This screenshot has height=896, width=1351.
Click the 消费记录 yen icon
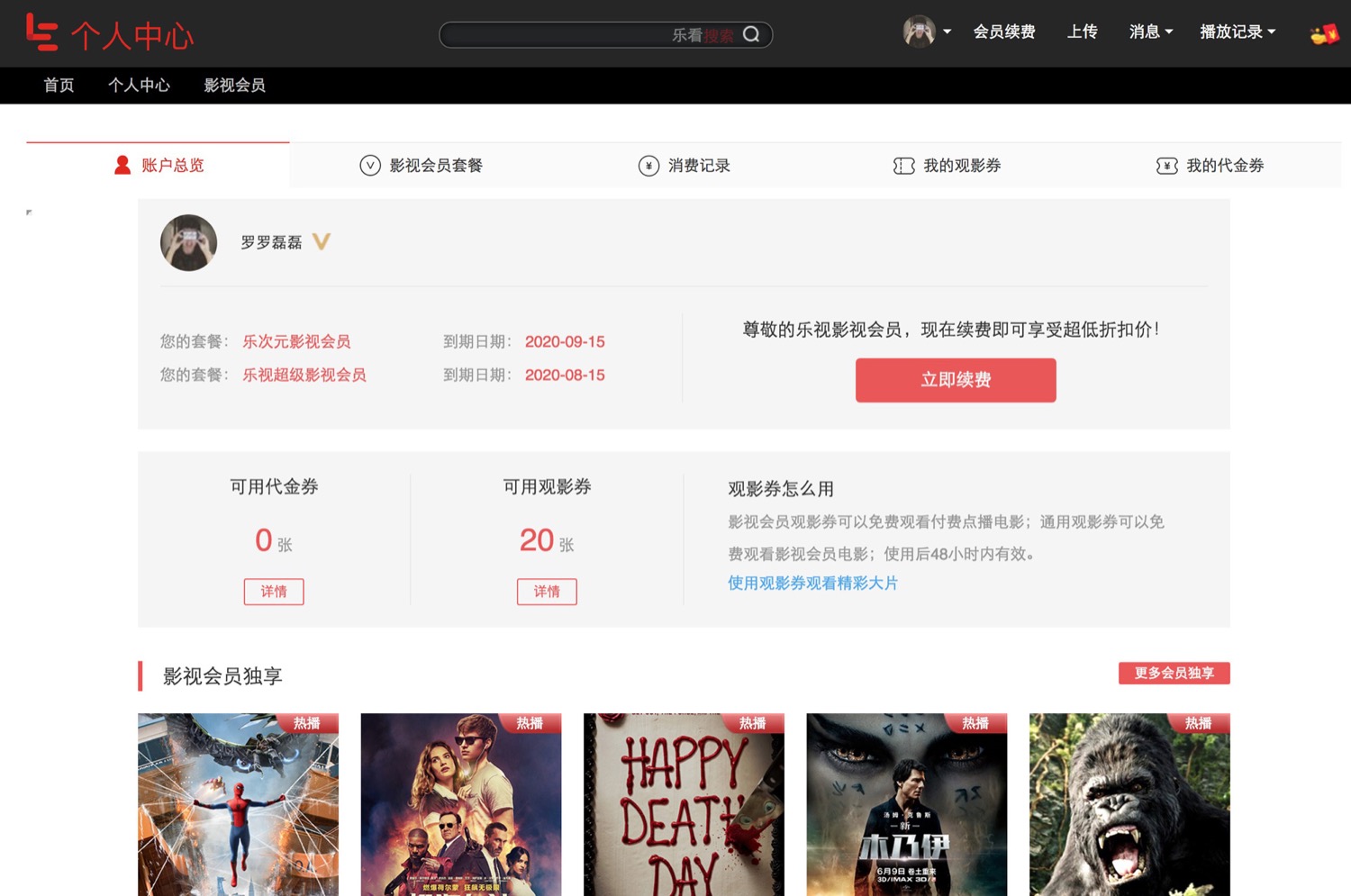click(x=648, y=166)
